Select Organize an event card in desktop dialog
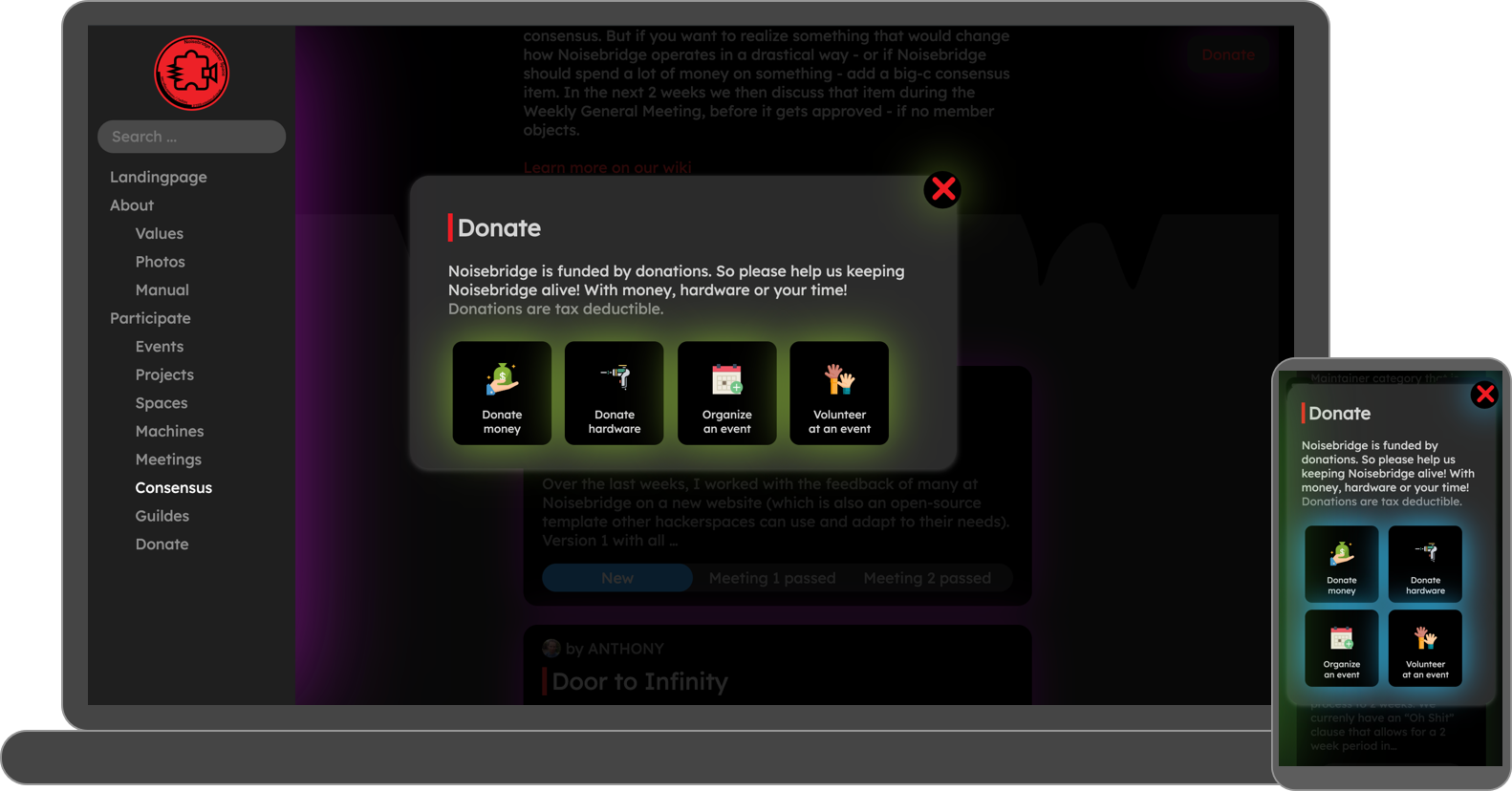 click(x=727, y=393)
